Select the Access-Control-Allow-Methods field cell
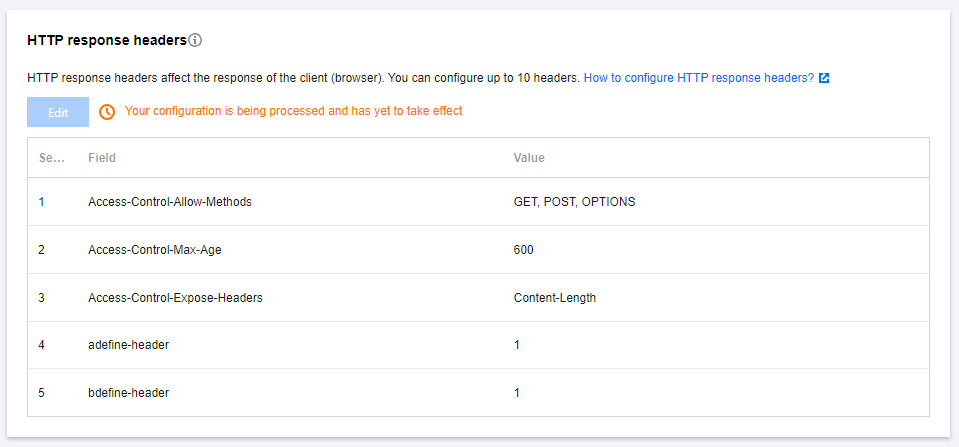 (x=170, y=202)
